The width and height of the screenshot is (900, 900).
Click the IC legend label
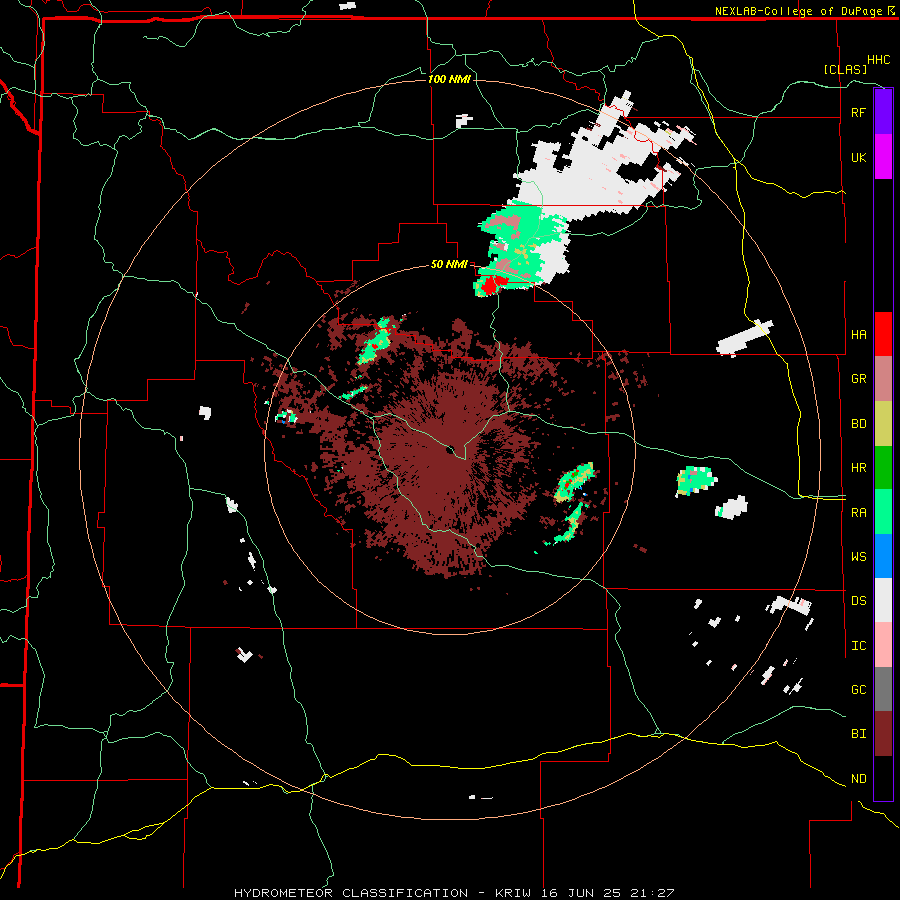[x=858, y=646]
